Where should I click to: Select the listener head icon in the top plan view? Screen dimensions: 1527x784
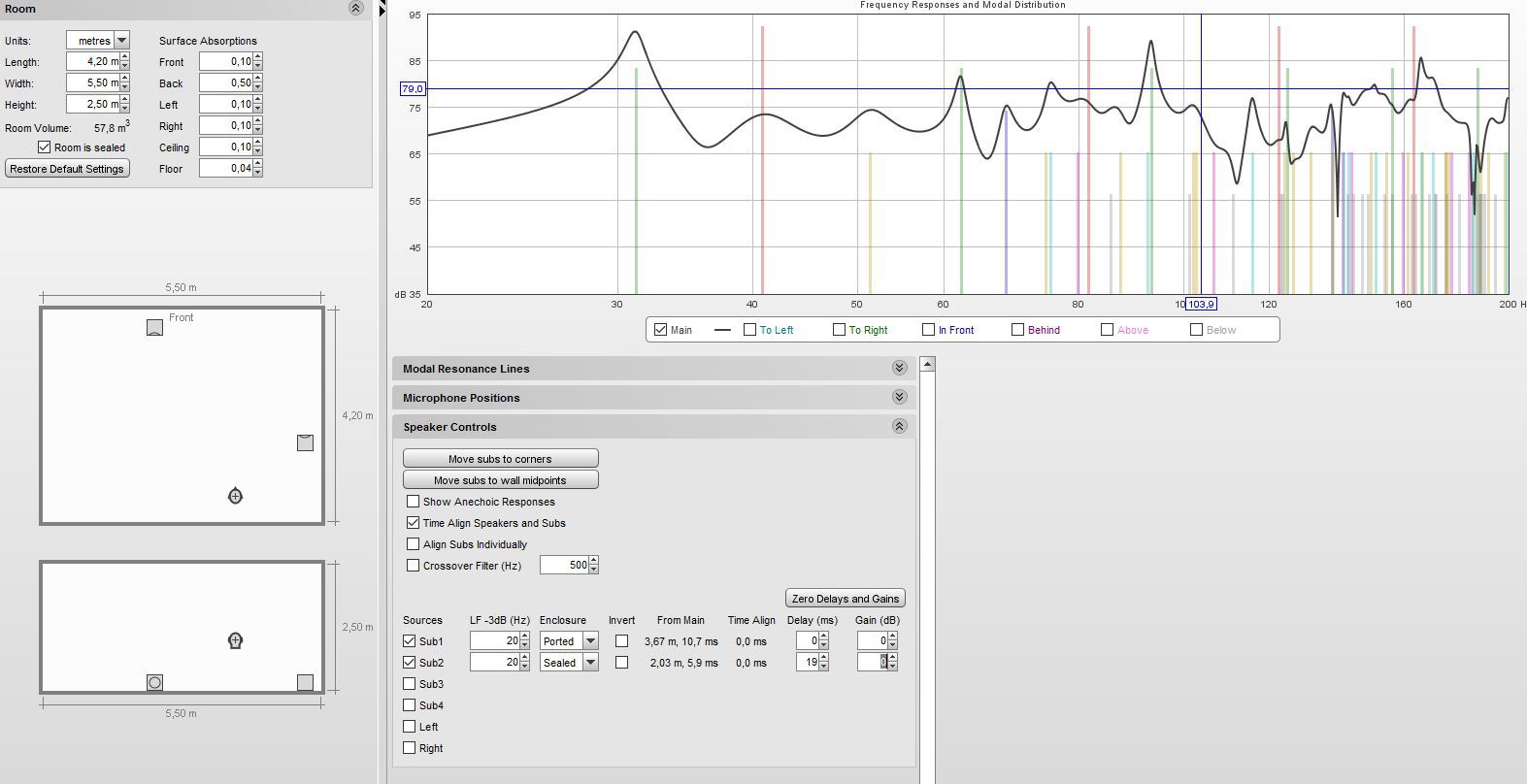[235, 497]
